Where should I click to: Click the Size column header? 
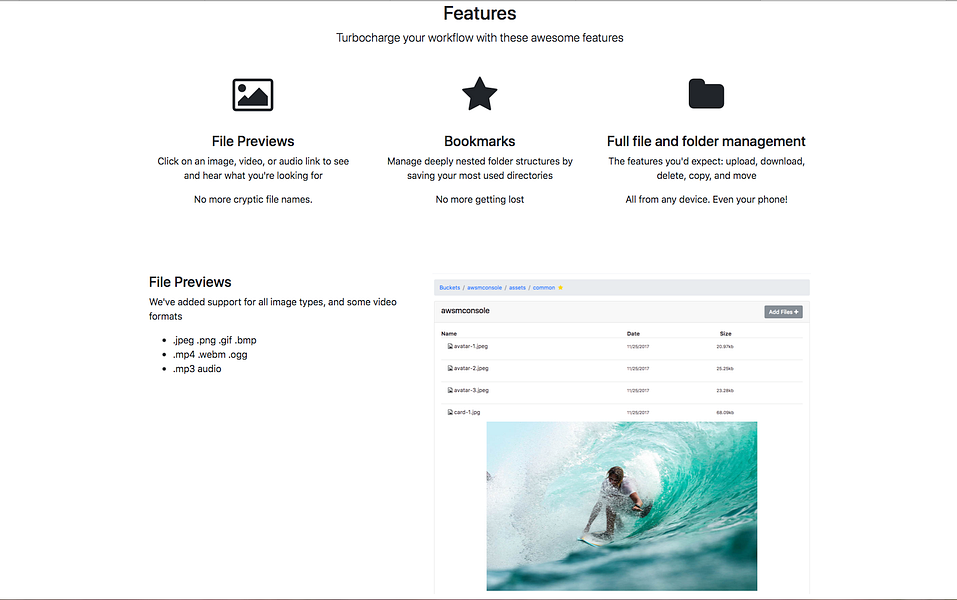coord(725,334)
